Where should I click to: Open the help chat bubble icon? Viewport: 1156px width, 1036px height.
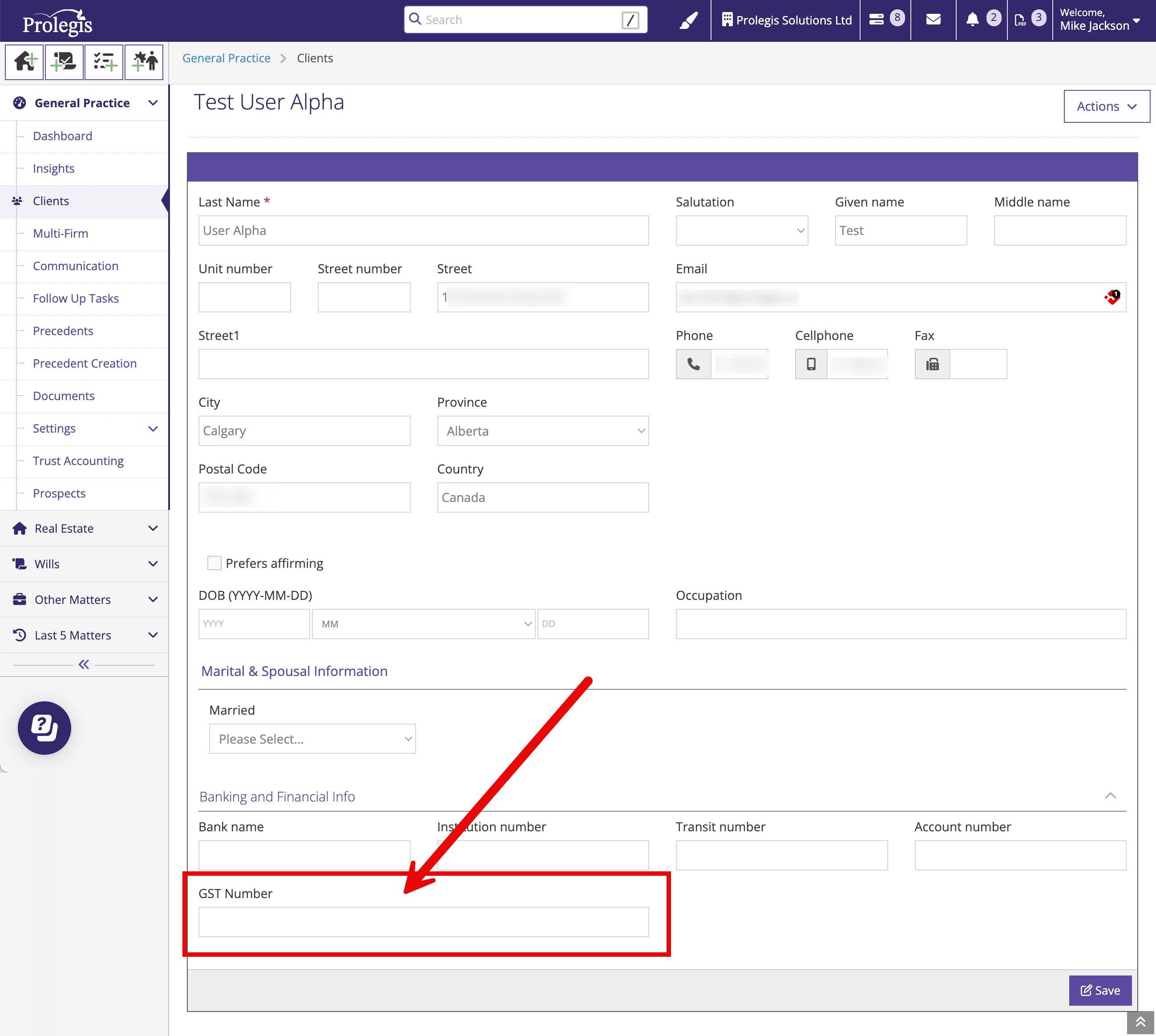44,728
